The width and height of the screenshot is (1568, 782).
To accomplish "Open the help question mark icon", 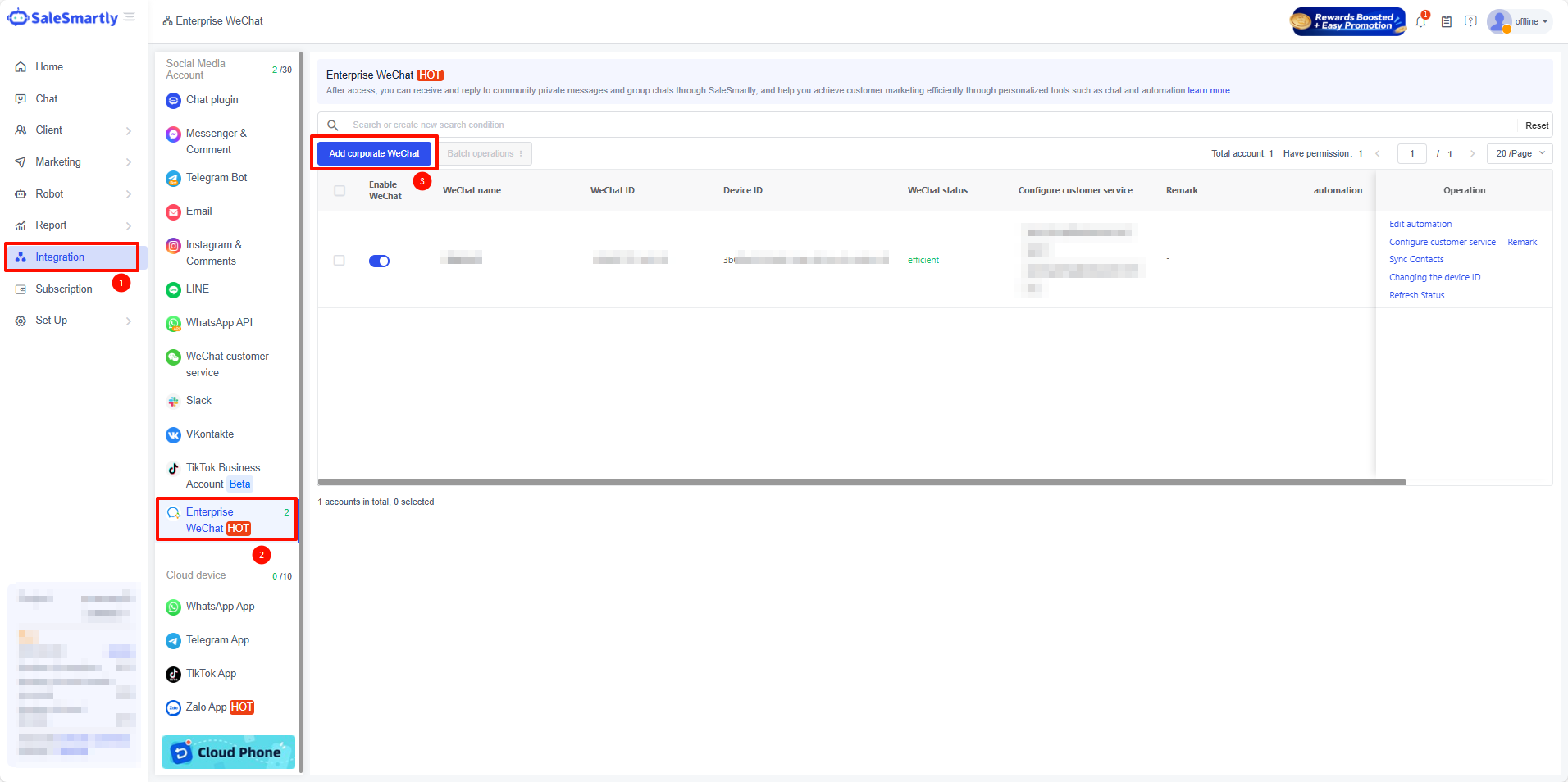I will click(1471, 21).
